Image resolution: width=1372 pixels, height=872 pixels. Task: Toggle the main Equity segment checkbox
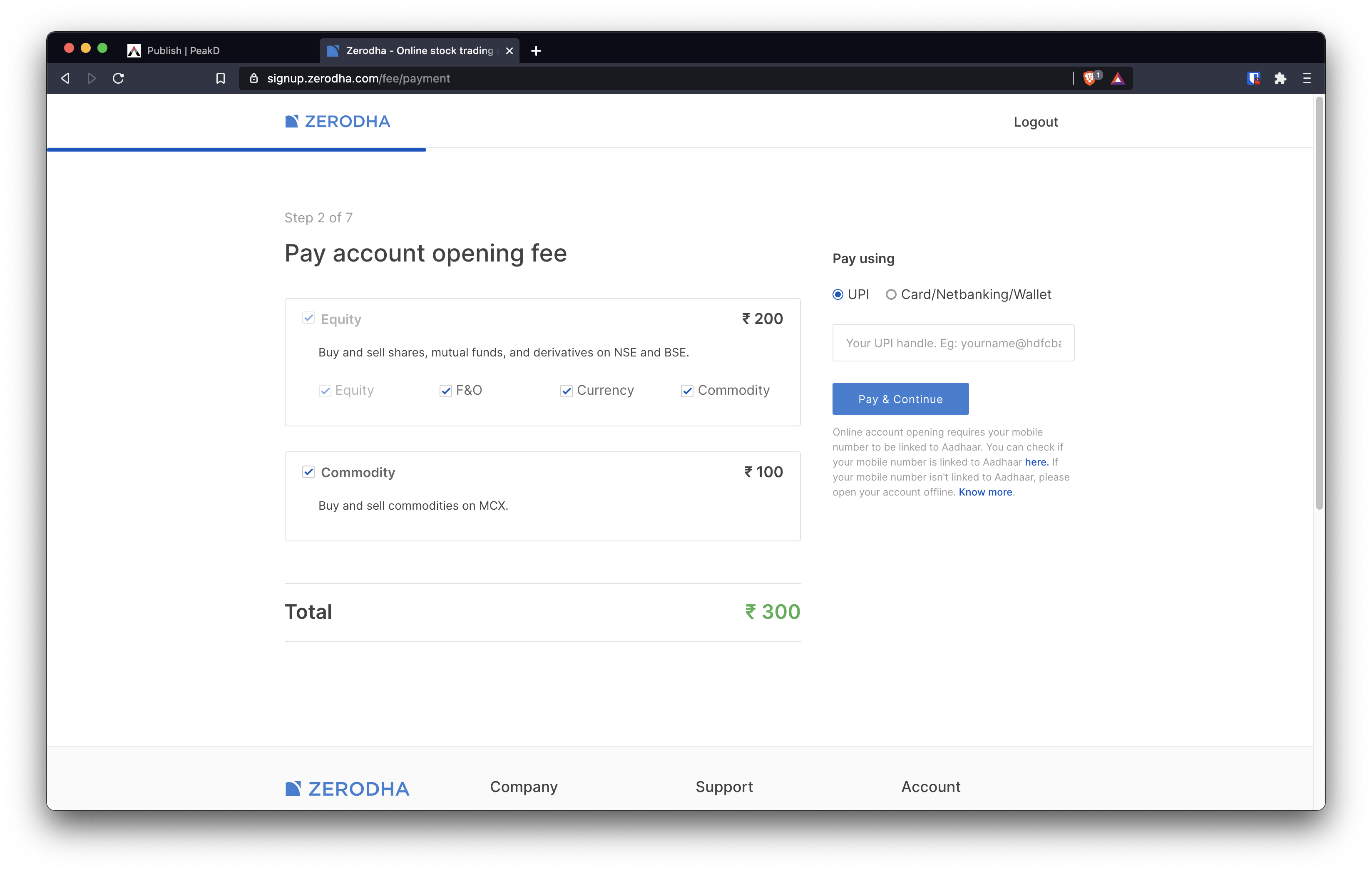[308, 318]
